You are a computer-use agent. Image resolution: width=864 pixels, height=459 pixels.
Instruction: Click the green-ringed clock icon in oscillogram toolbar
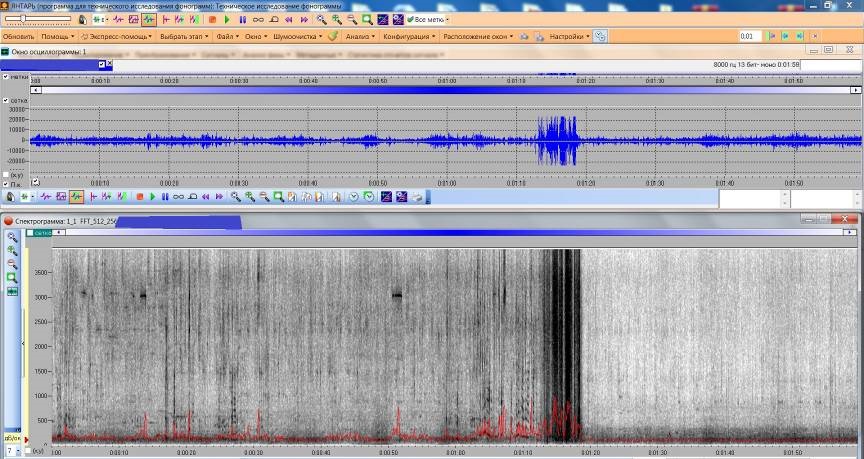click(368, 197)
